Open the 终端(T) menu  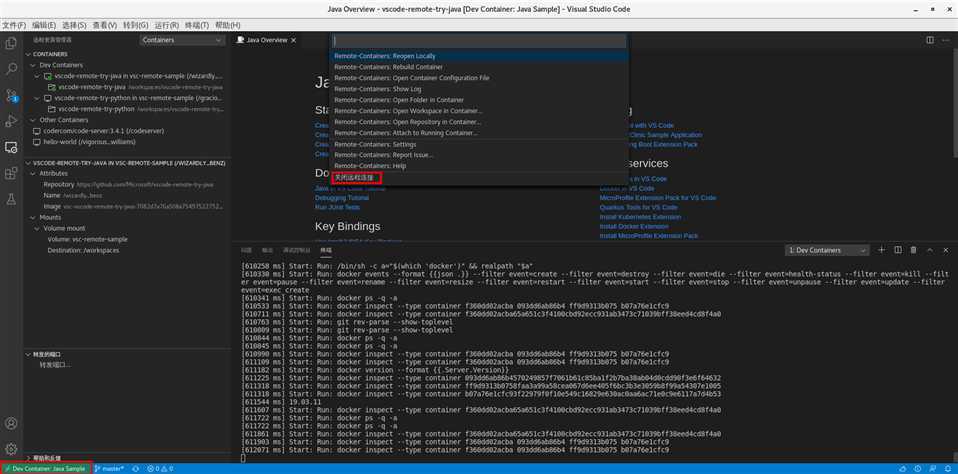(197, 25)
